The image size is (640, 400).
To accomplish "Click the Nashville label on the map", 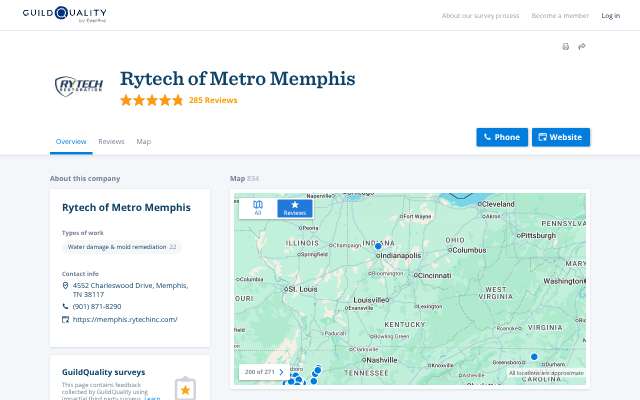I will pos(380,360).
